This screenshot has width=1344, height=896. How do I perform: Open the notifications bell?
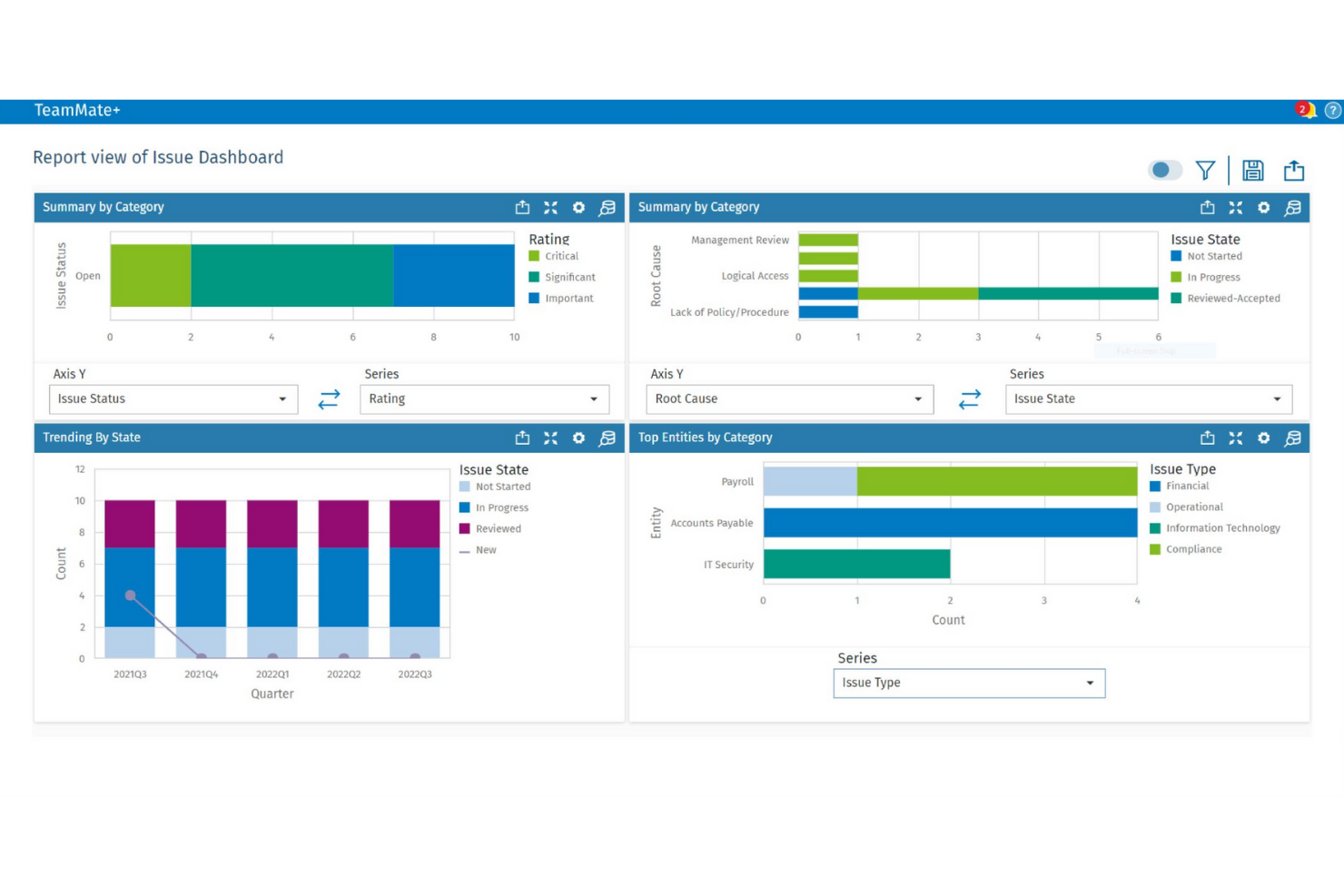pyautogui.click(x=1305, y=110)
